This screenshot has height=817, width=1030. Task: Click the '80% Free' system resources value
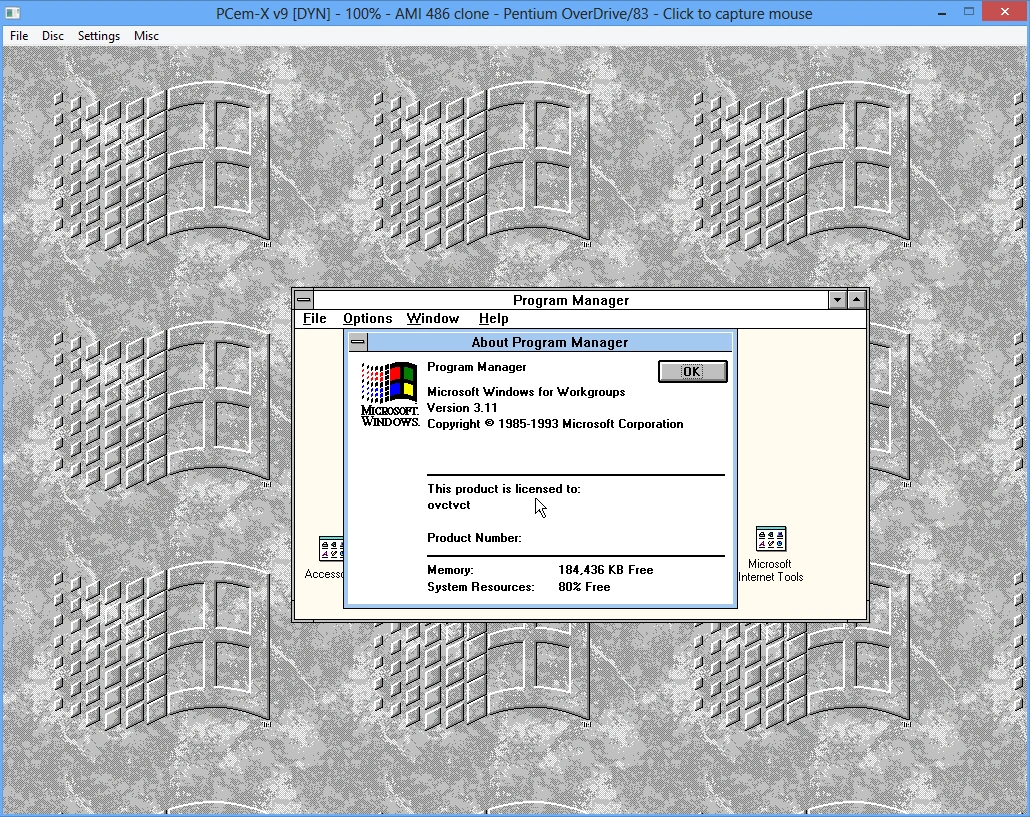(x=584, y=587)
